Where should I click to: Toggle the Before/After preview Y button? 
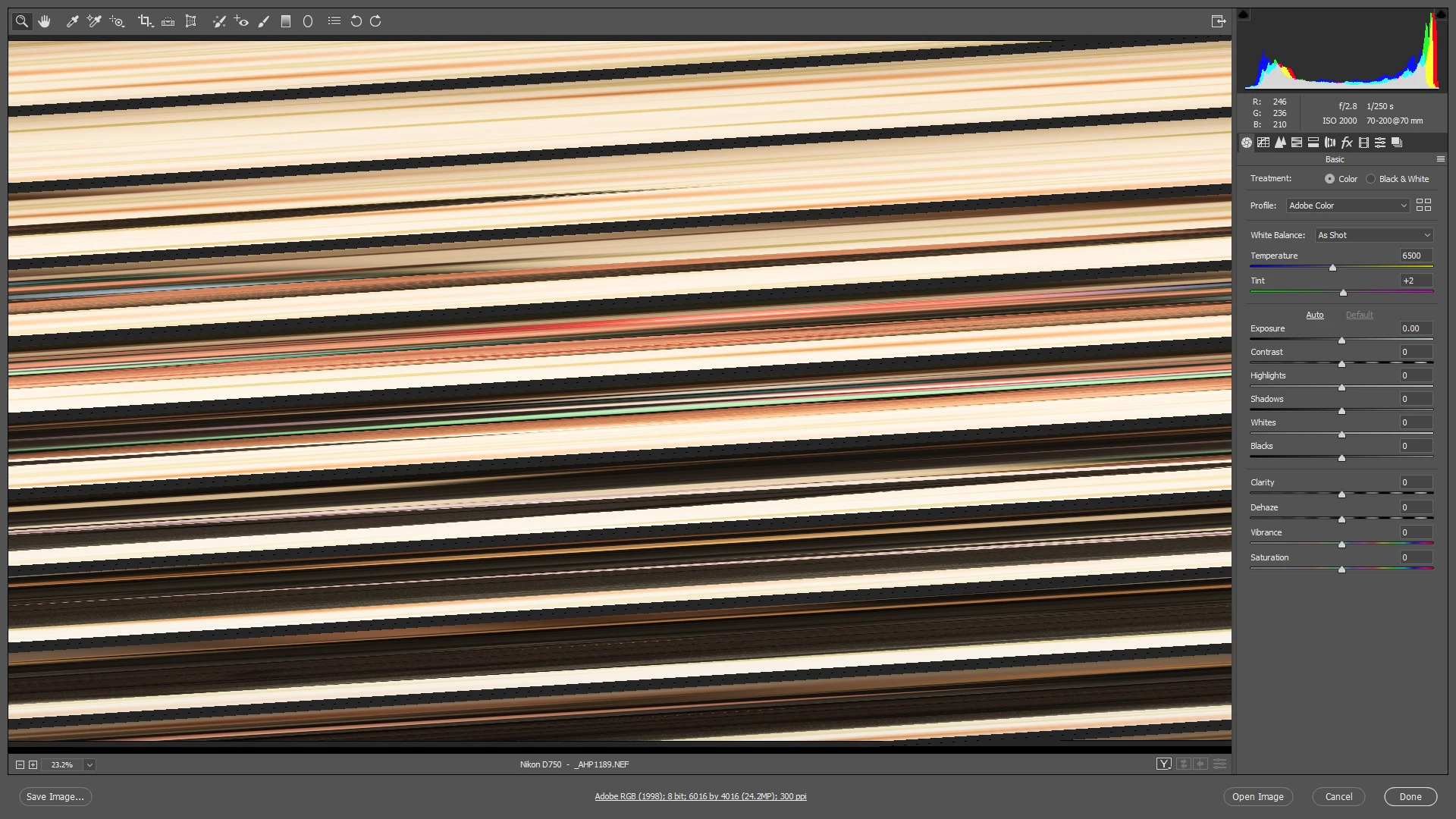tap(1163, 764)
